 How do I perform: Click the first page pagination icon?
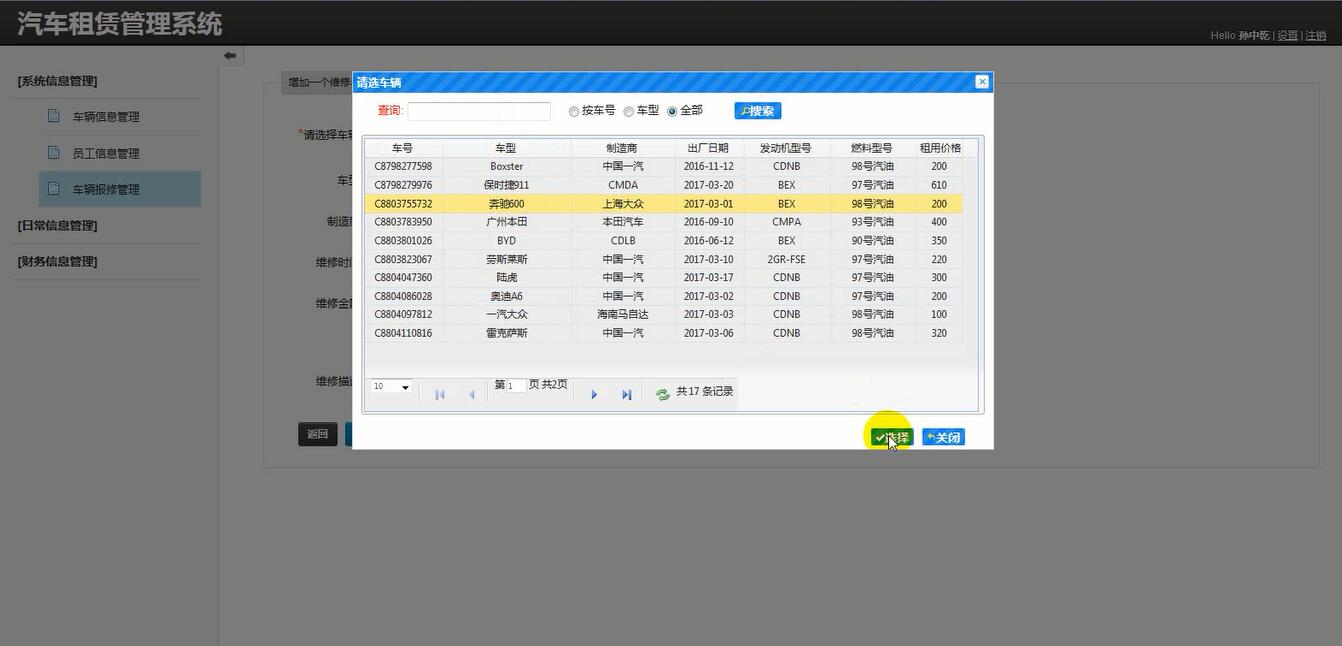[x=439, y=394]
